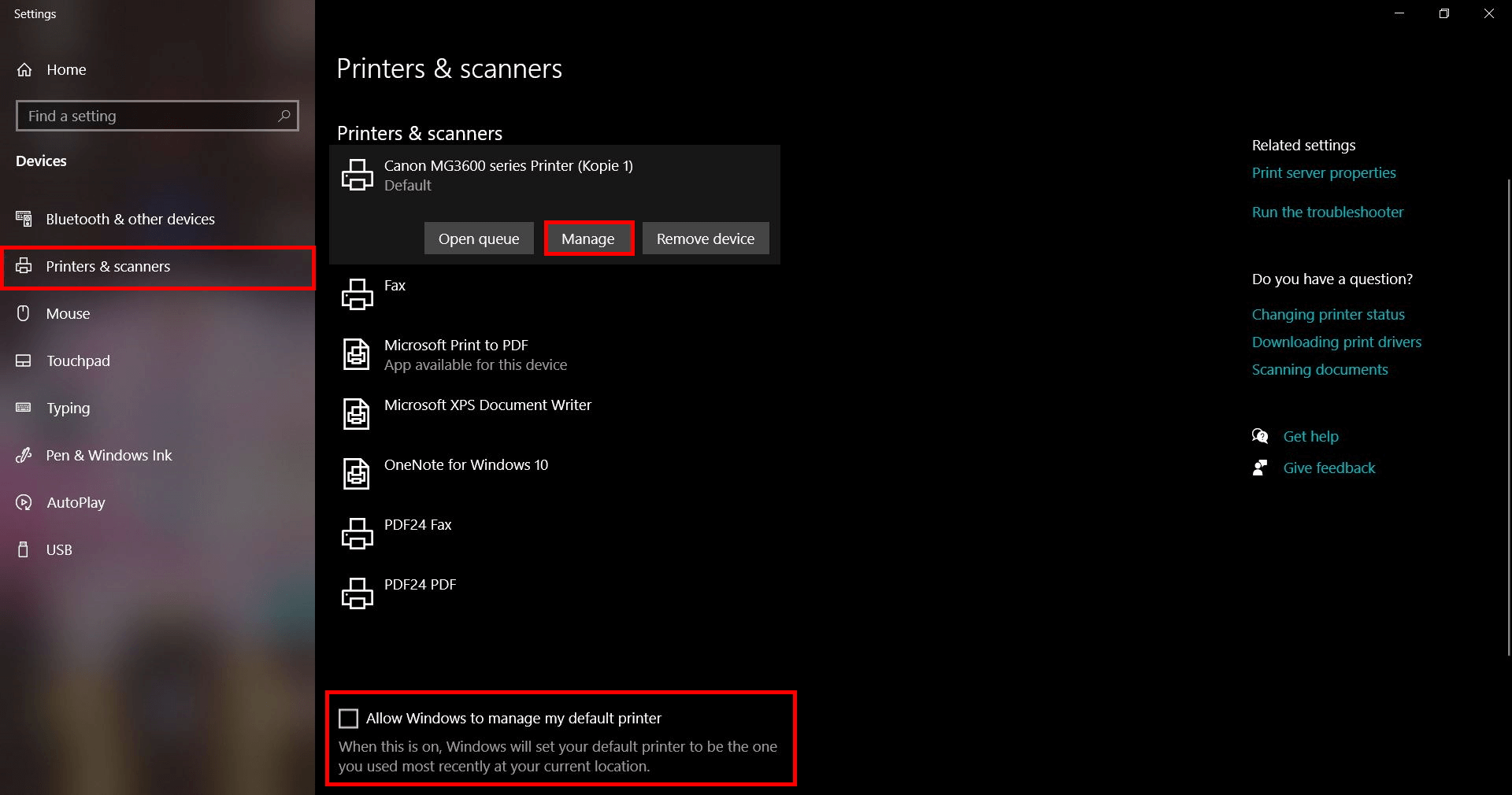Viewport: 1512px width, 795px height.
Task: Type in the Find a setting field
Action: click(150, 116)
